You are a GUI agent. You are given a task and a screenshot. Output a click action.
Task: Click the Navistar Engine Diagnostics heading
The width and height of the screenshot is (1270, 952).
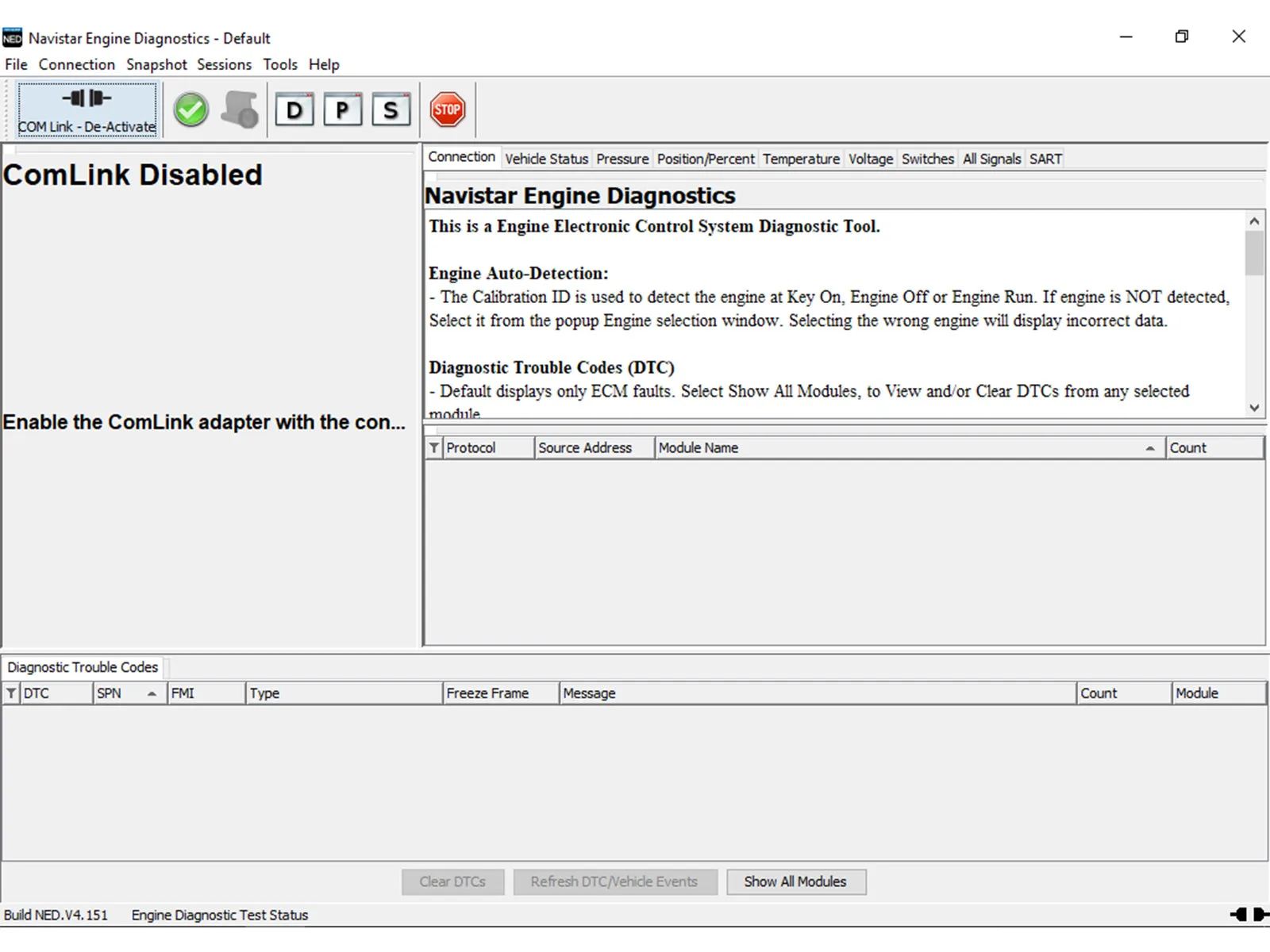click(580, 195)
